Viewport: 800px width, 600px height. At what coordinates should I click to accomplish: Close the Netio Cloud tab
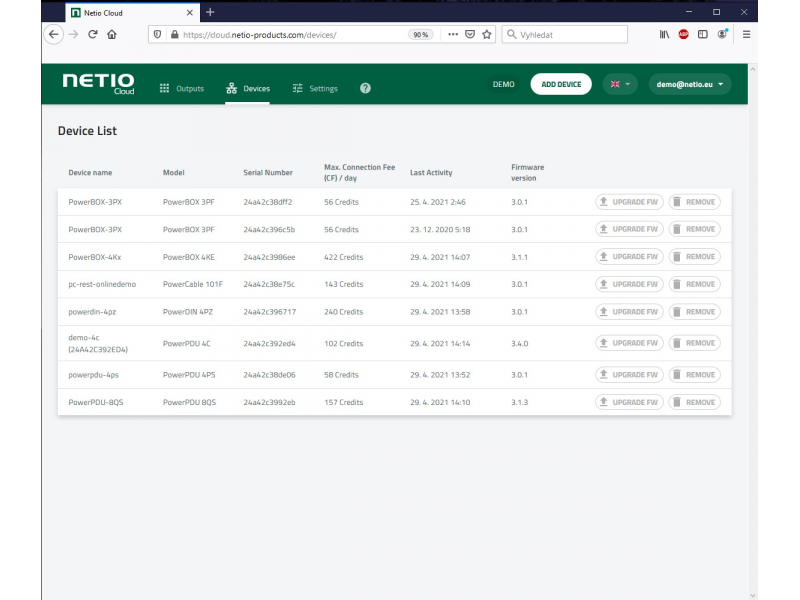190,13
